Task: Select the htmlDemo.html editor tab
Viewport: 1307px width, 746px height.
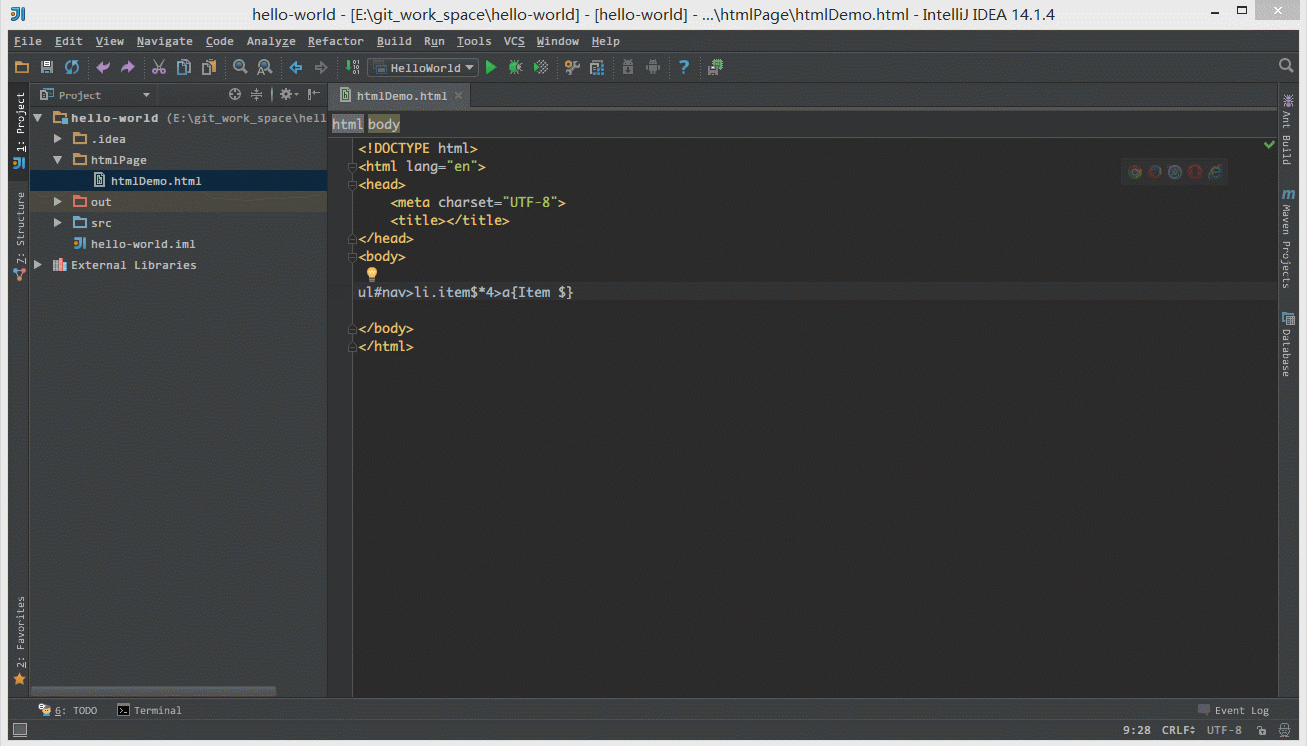Action: (x=401, y=96)
